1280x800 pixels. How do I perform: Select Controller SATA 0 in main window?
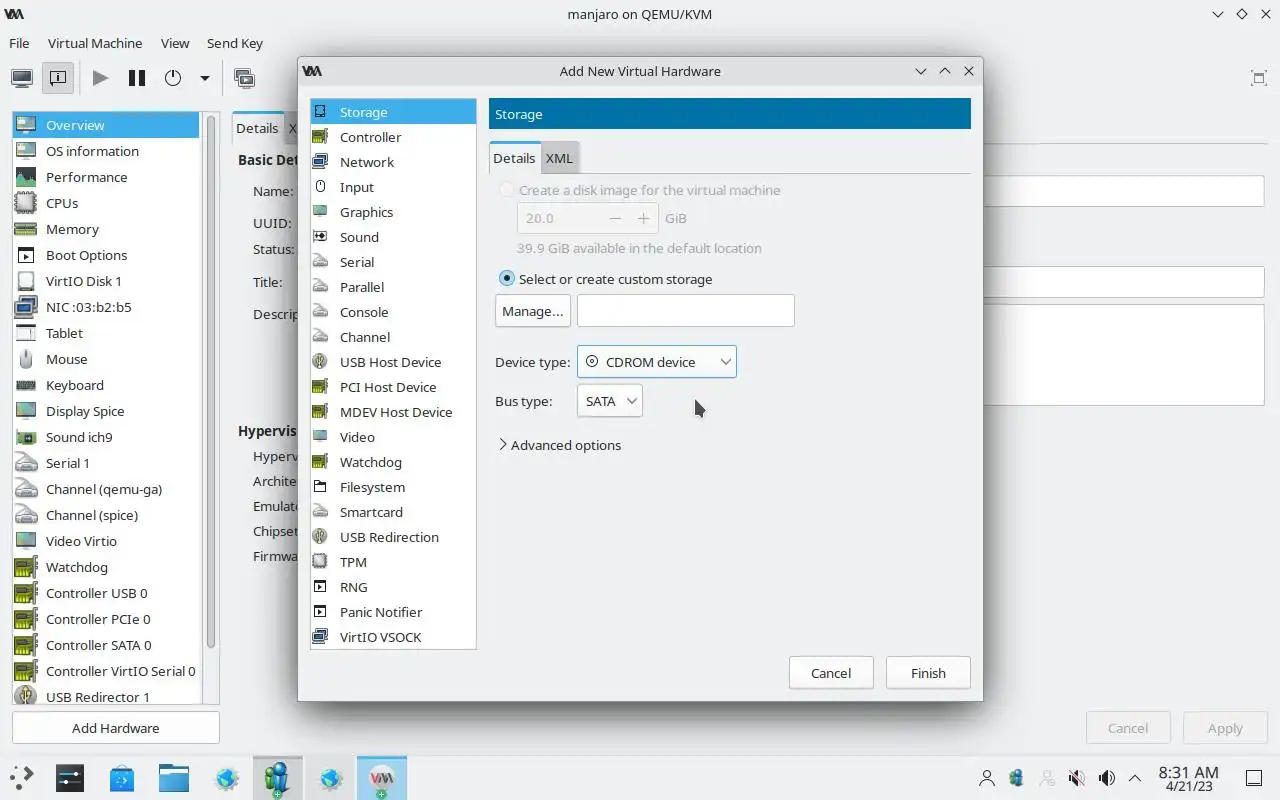106,645
